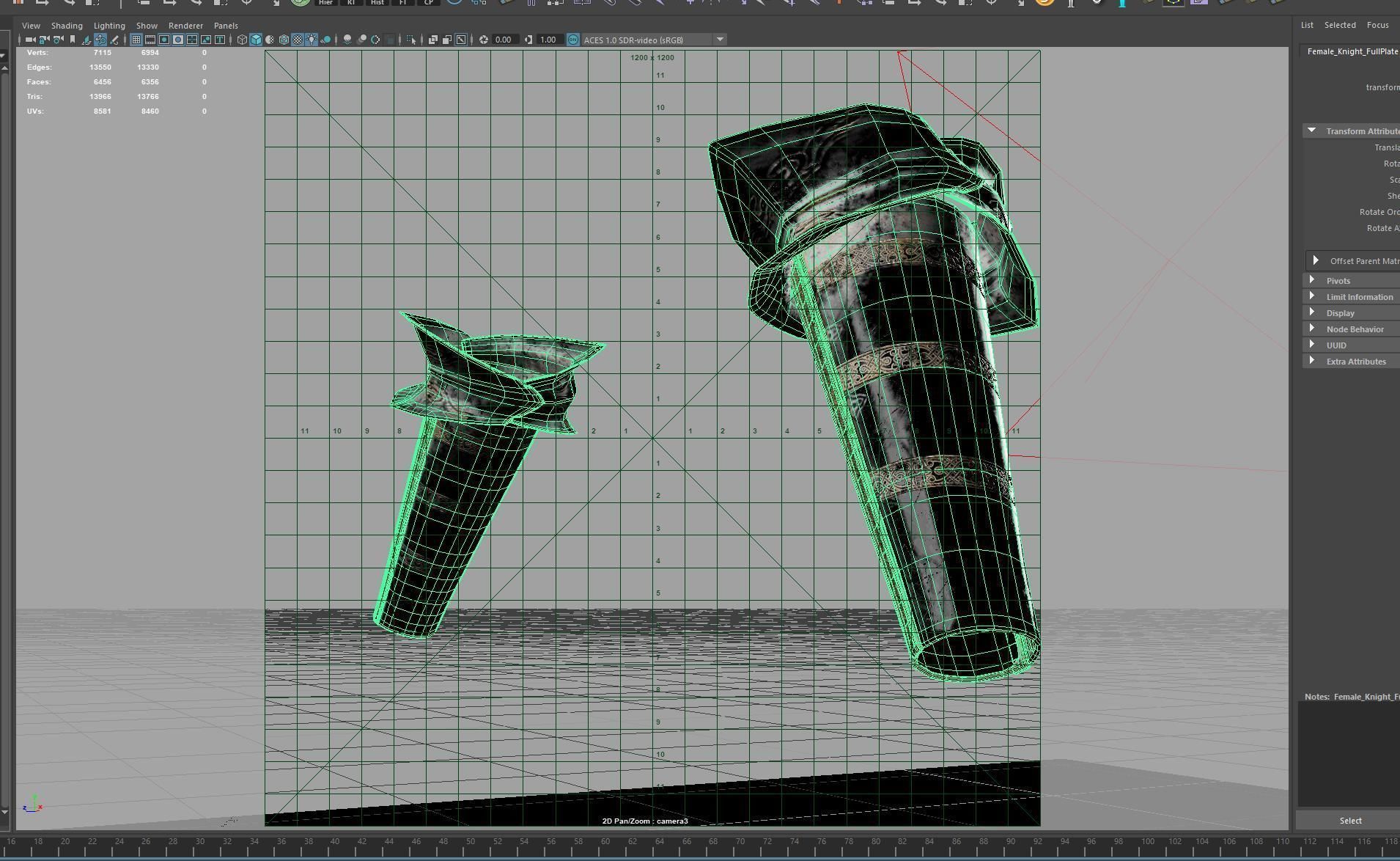The image size is (1400, 861).
Task: Expand the Offset Parent Matrix section
Action: pyautogui.click(x=1316, y=260)
